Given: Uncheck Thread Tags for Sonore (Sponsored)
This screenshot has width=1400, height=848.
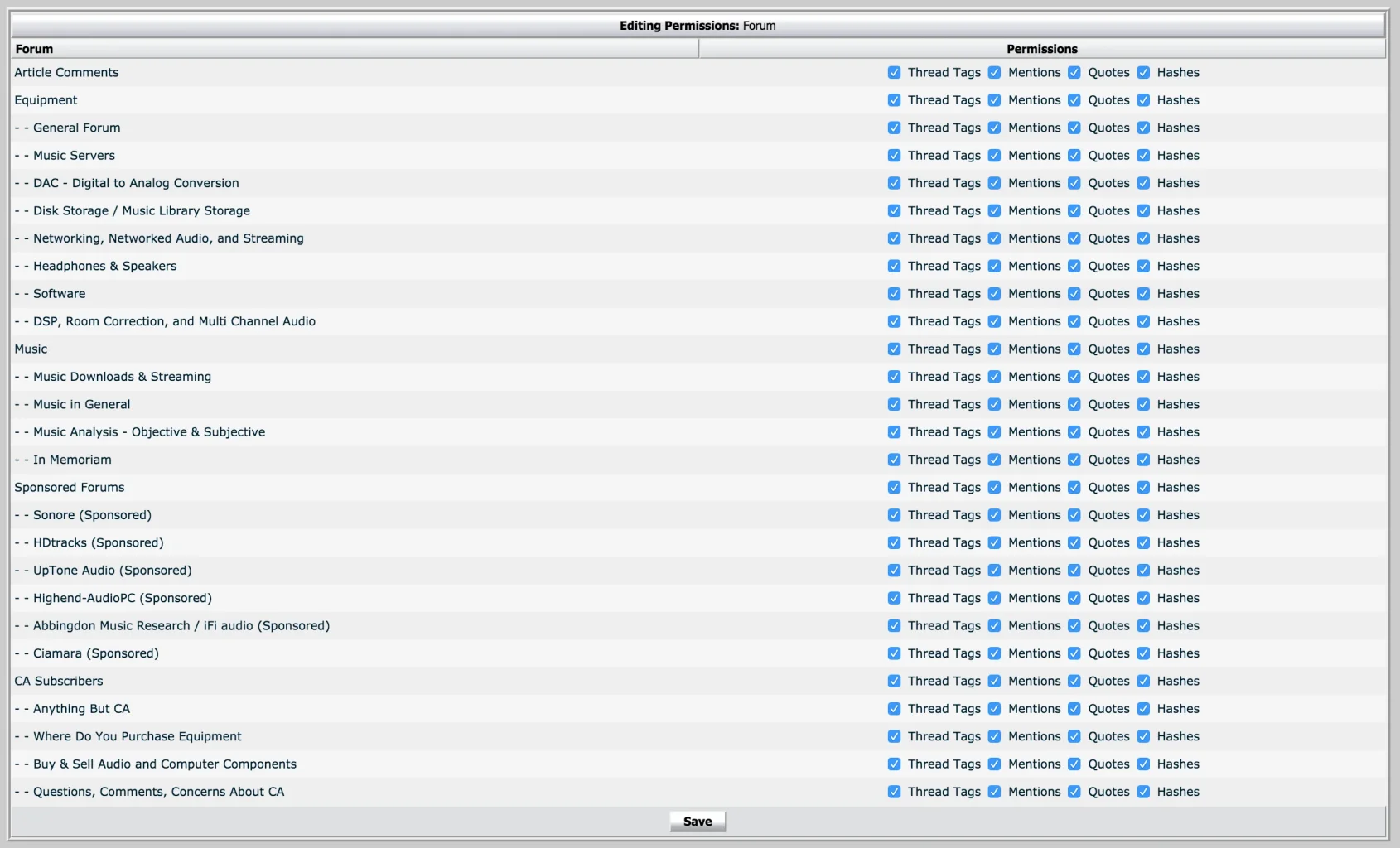Looking at the screenshot, I should [x=894, y=515].
